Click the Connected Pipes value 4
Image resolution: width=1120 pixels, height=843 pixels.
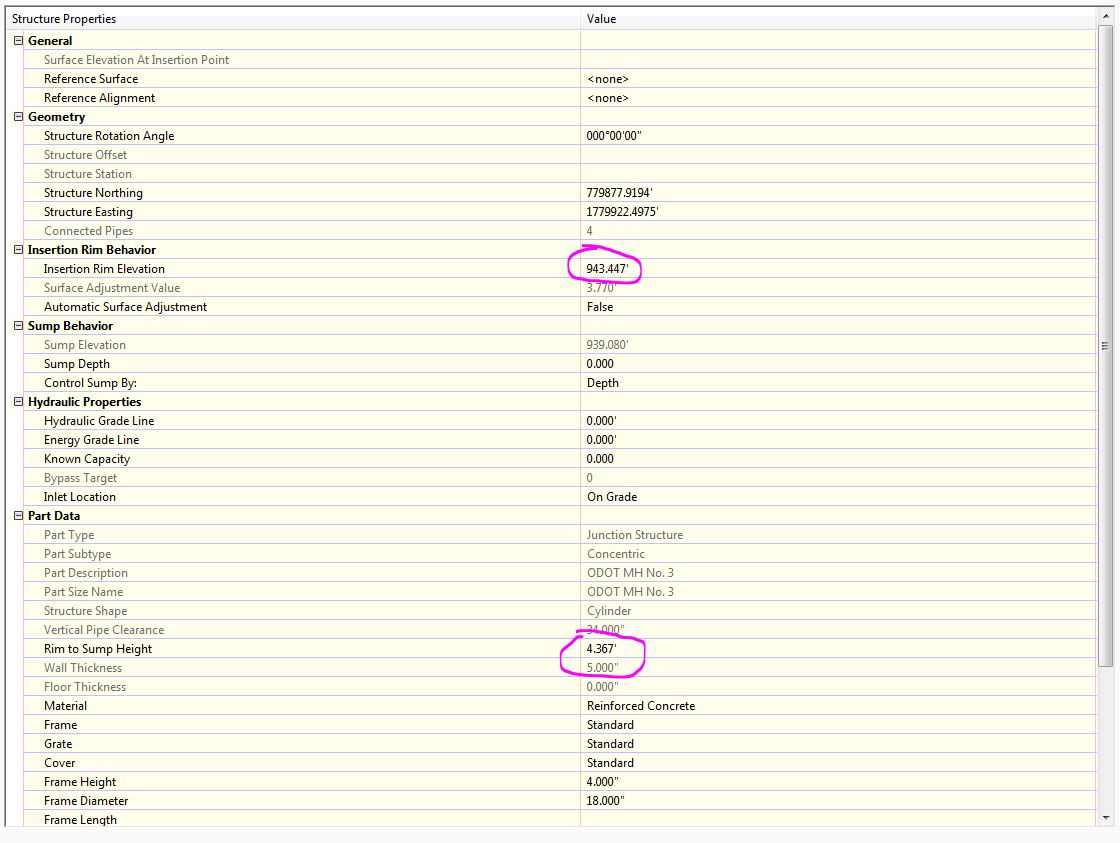[589, 231]
